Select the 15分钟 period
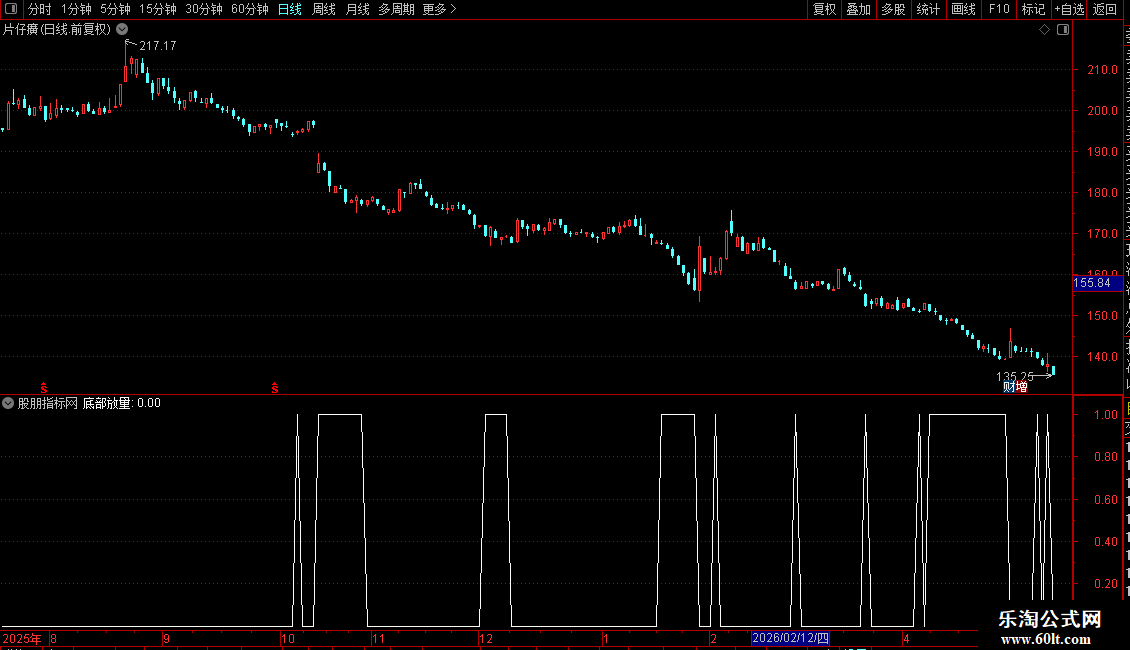 [158, 9]
